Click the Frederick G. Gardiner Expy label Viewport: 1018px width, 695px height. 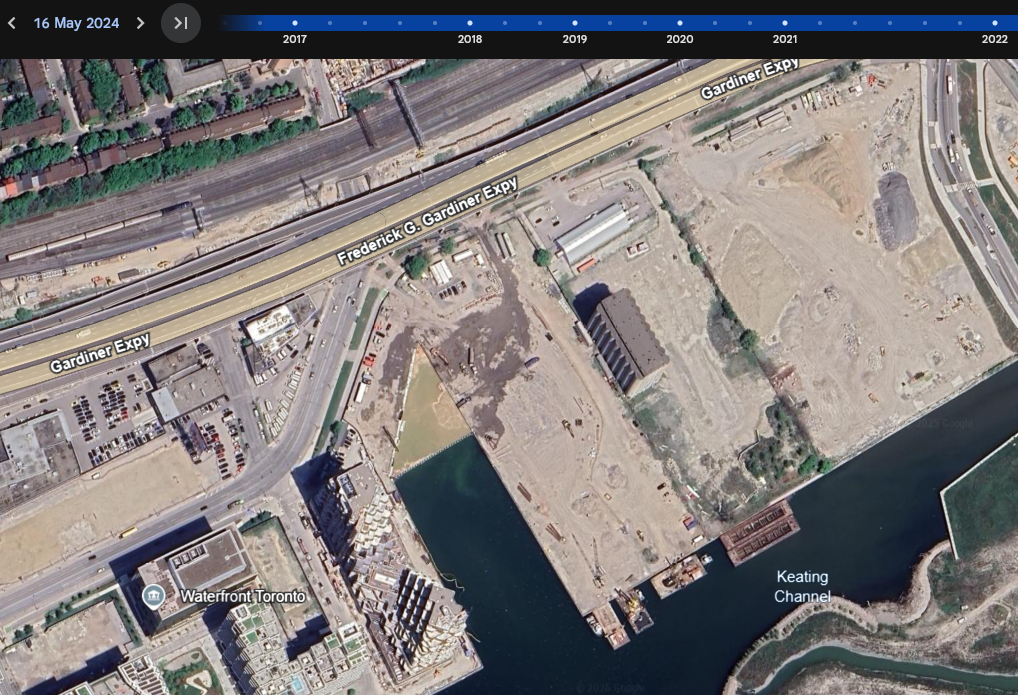(428, 223)
